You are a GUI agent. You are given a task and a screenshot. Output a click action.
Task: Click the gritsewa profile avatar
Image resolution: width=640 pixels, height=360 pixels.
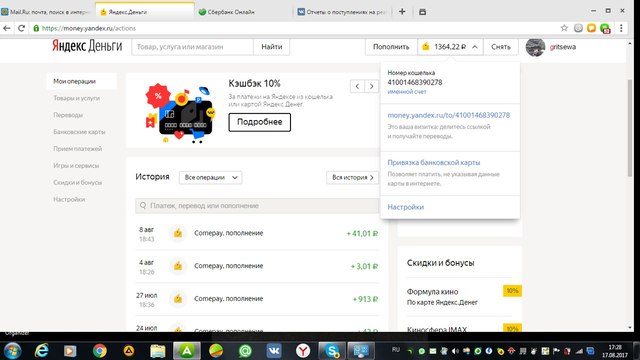tap(535, 47)
